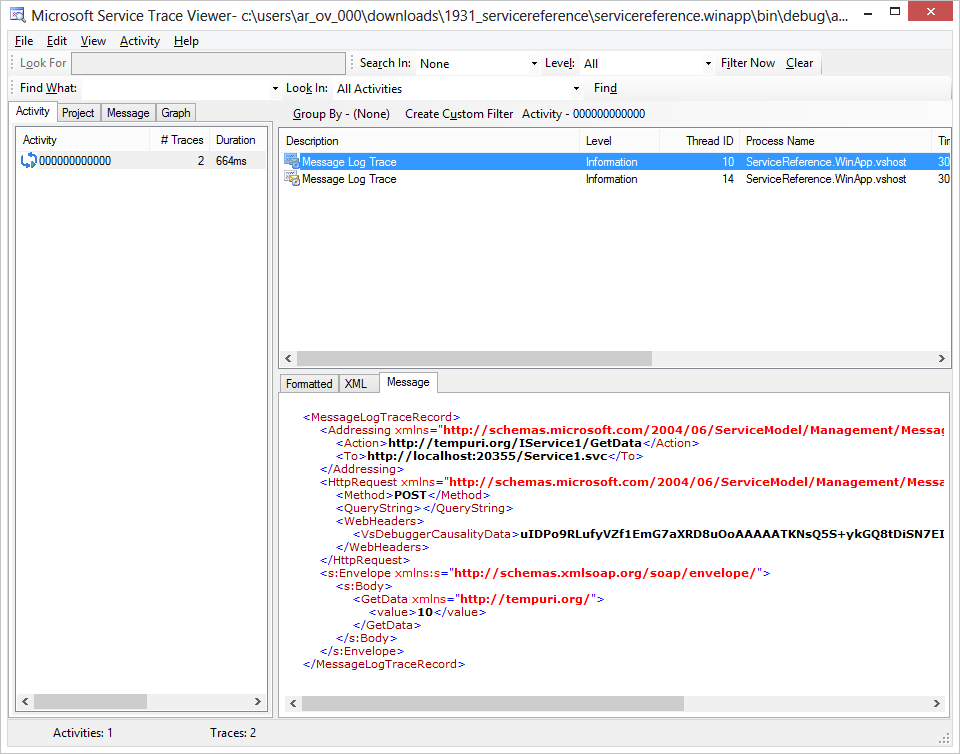This screenshot has width=960, height=754.
Task: Click the http://localhost:20355/Service1.svc address text
Action: pos(487,456)
